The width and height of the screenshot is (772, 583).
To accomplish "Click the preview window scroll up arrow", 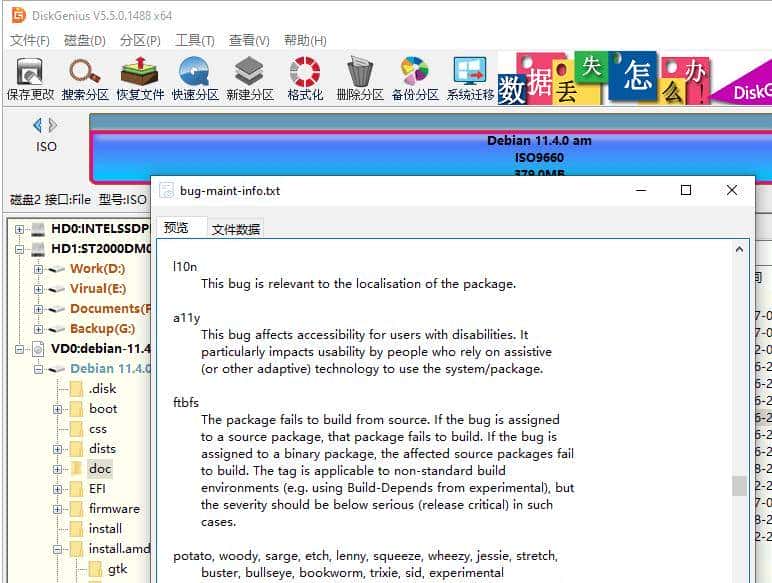I will pos(739,250).
